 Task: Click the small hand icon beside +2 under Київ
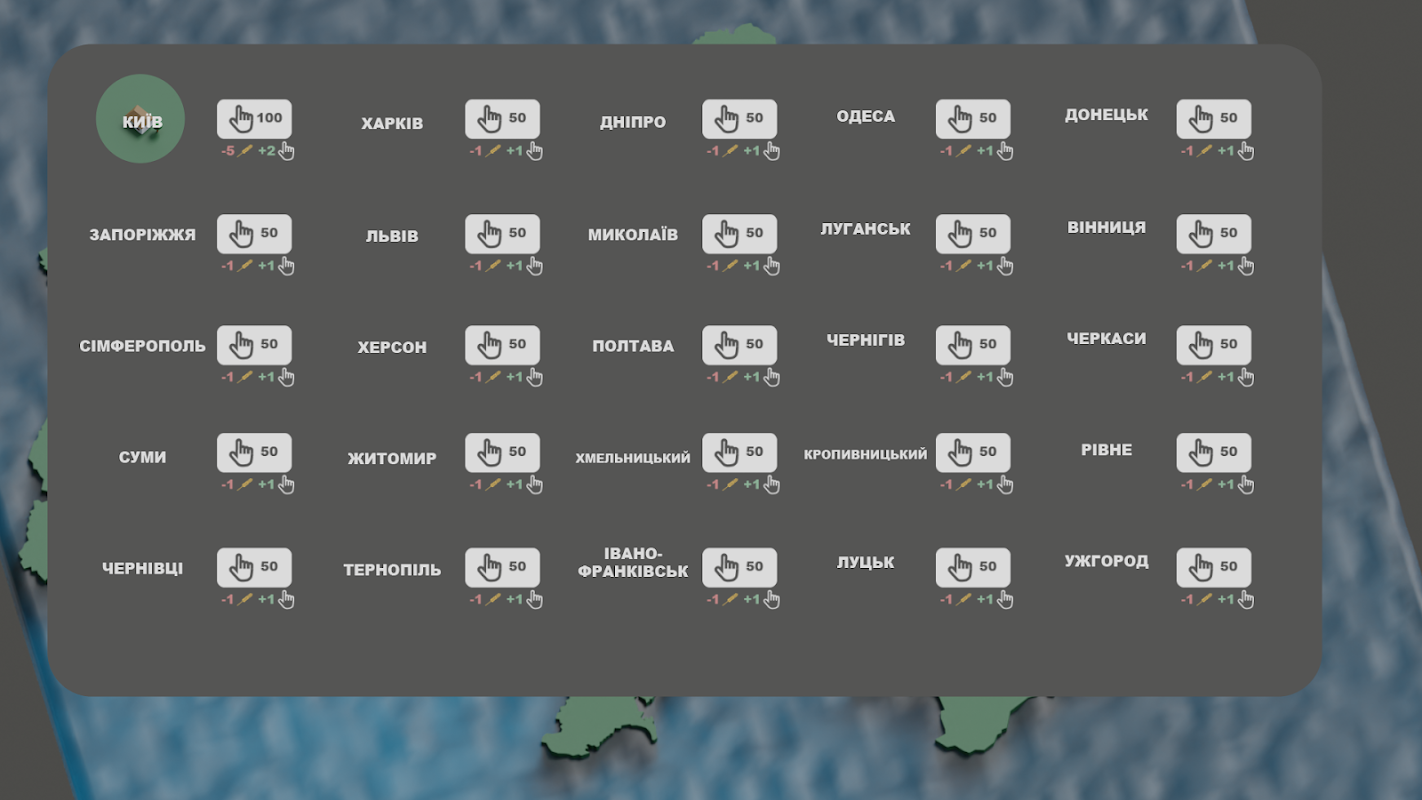(x=287, y=151)
